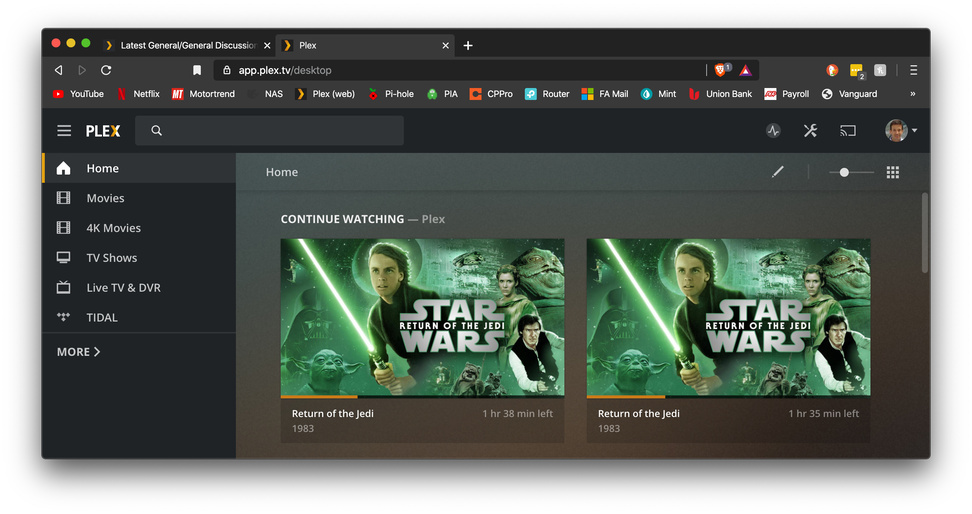
Task: Open a new browser tab
Action: coord(468,45)
